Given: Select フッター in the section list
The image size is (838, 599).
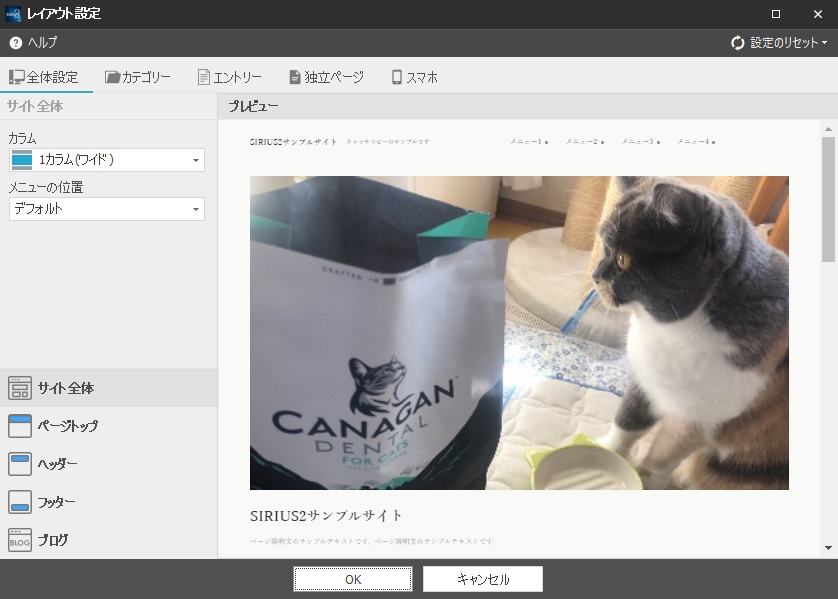Looking at the screenshot, I should pos(108,502).
